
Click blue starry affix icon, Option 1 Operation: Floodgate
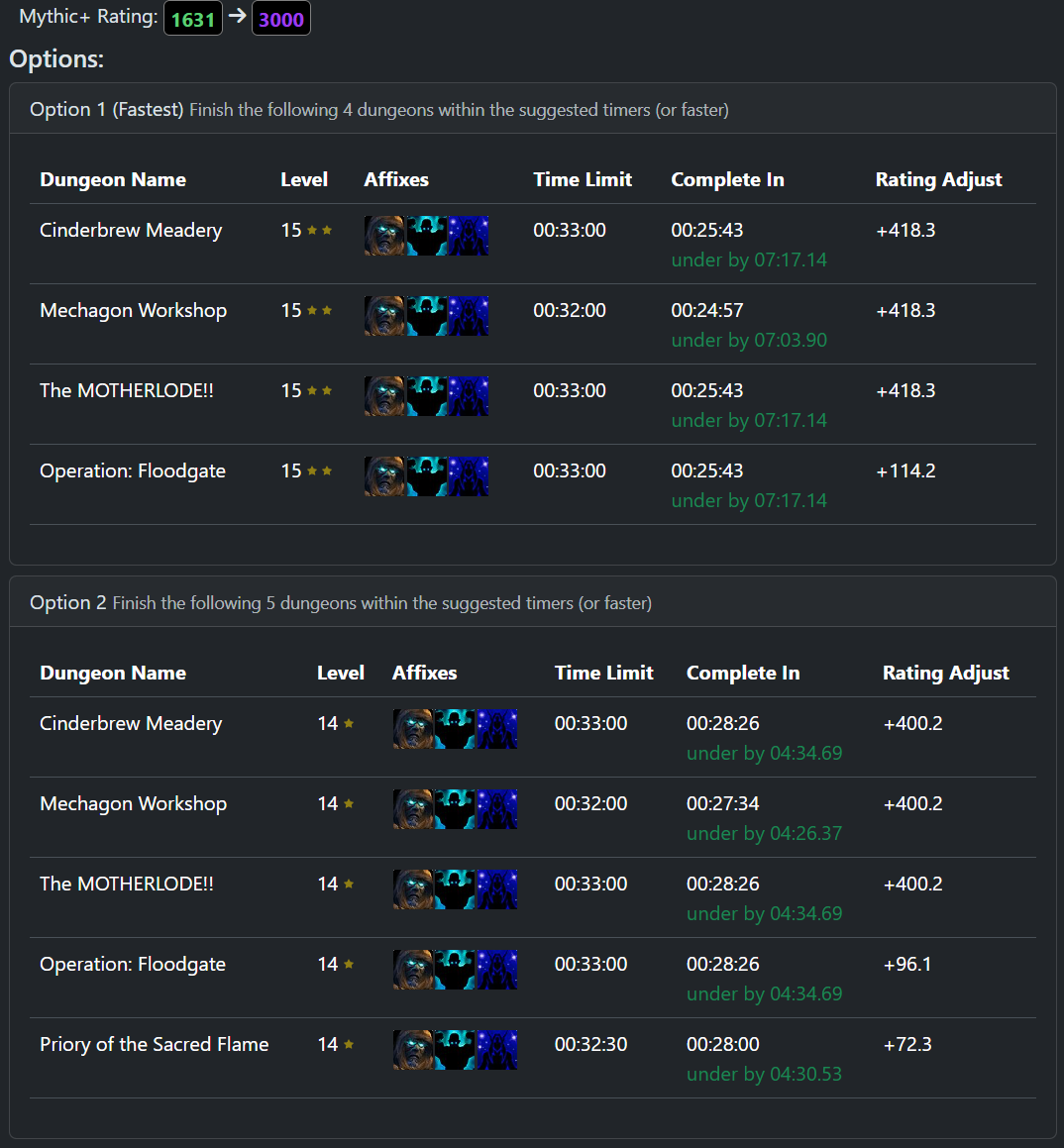tap(468, 476)
